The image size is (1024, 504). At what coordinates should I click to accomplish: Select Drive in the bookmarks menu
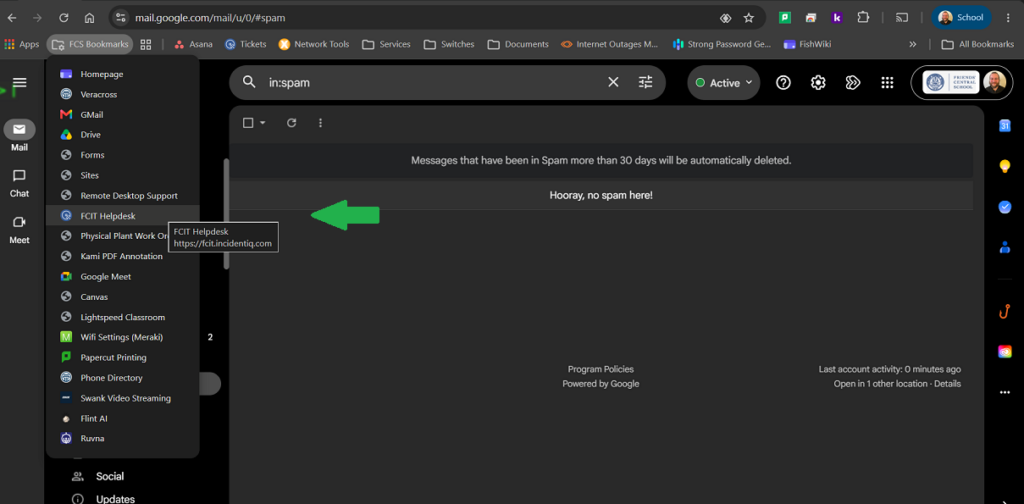123,135
